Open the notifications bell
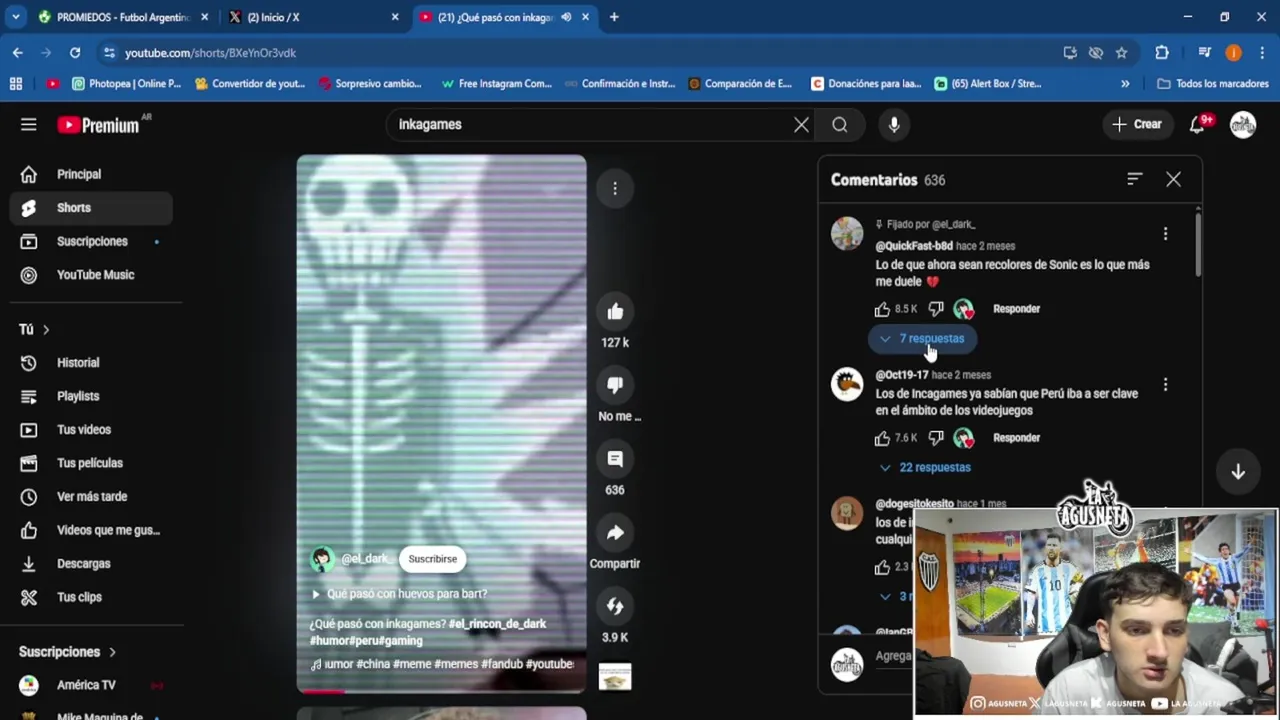The width and height of the screenshot is (1280, 720). (1198, 124)
